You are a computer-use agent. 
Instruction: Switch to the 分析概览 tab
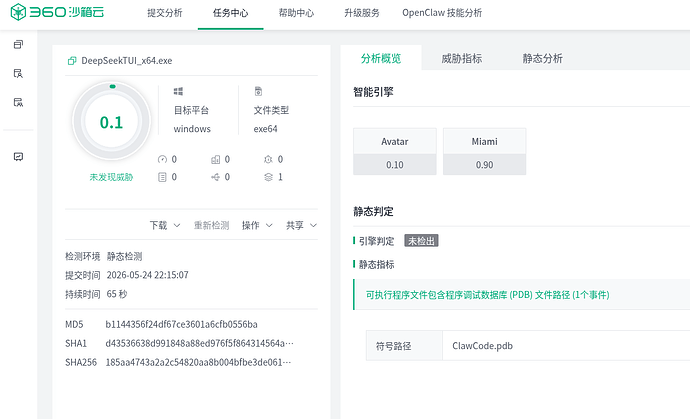[381, 58]
